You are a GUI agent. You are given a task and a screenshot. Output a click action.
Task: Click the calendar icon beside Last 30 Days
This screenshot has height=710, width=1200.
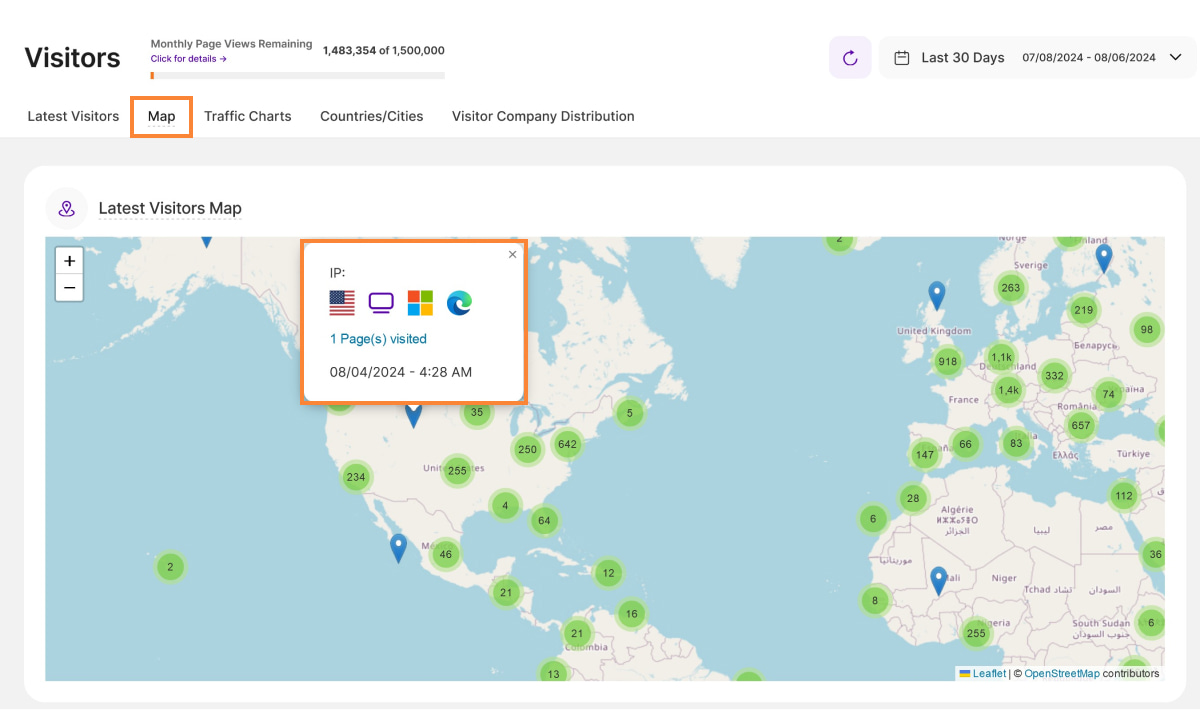(x=904, y=57)
